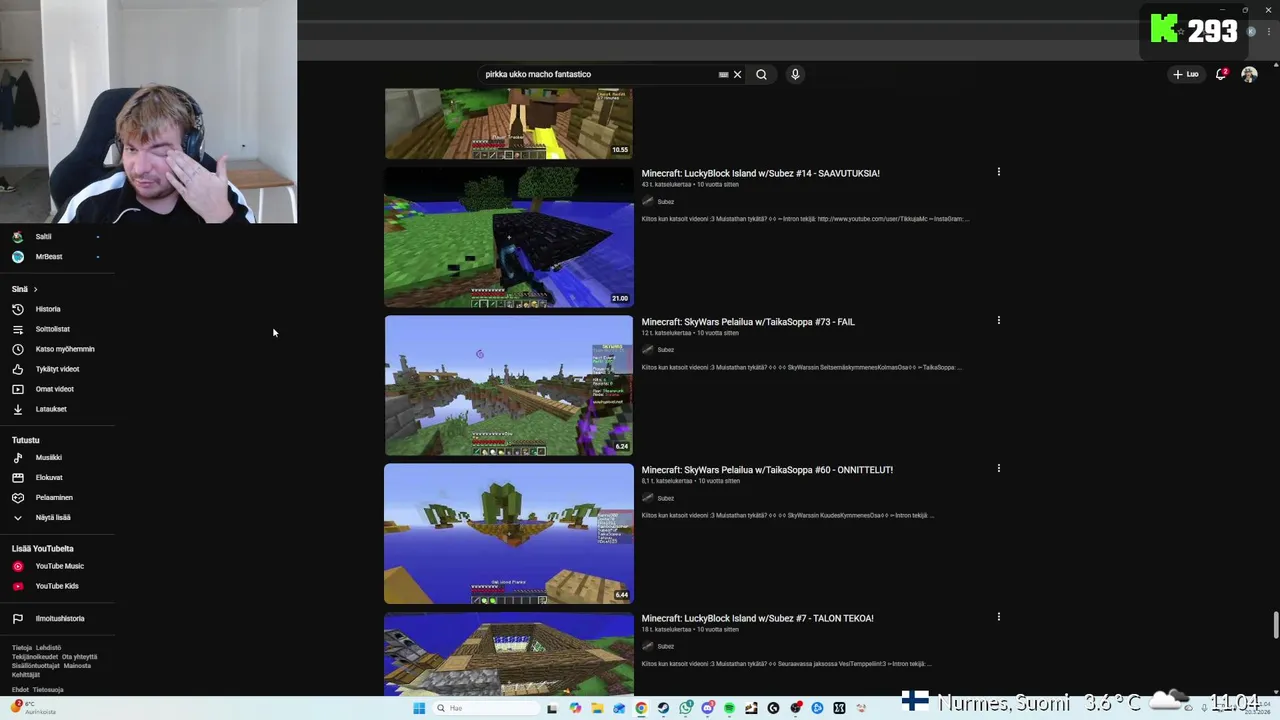This screenshot has height=720, width=1280.
Task: Open Steam from taskbar
Action: coord(663,708)
